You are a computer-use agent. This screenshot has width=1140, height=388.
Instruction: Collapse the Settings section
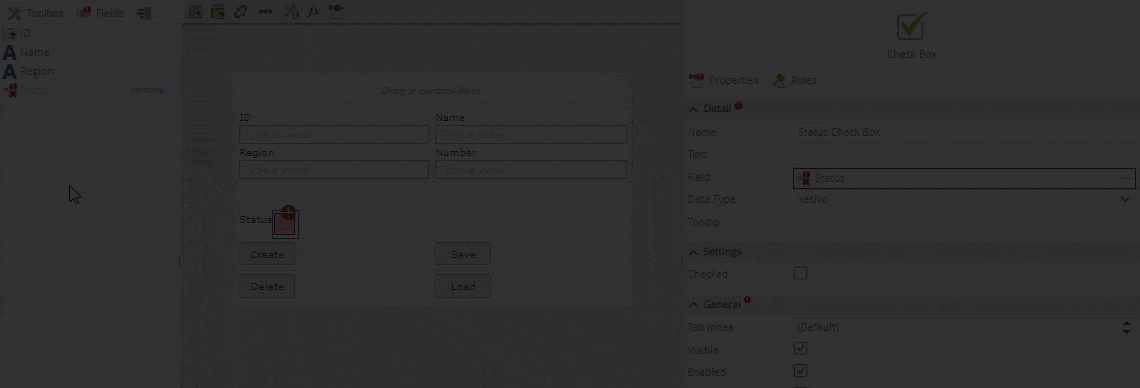(693, 251)
